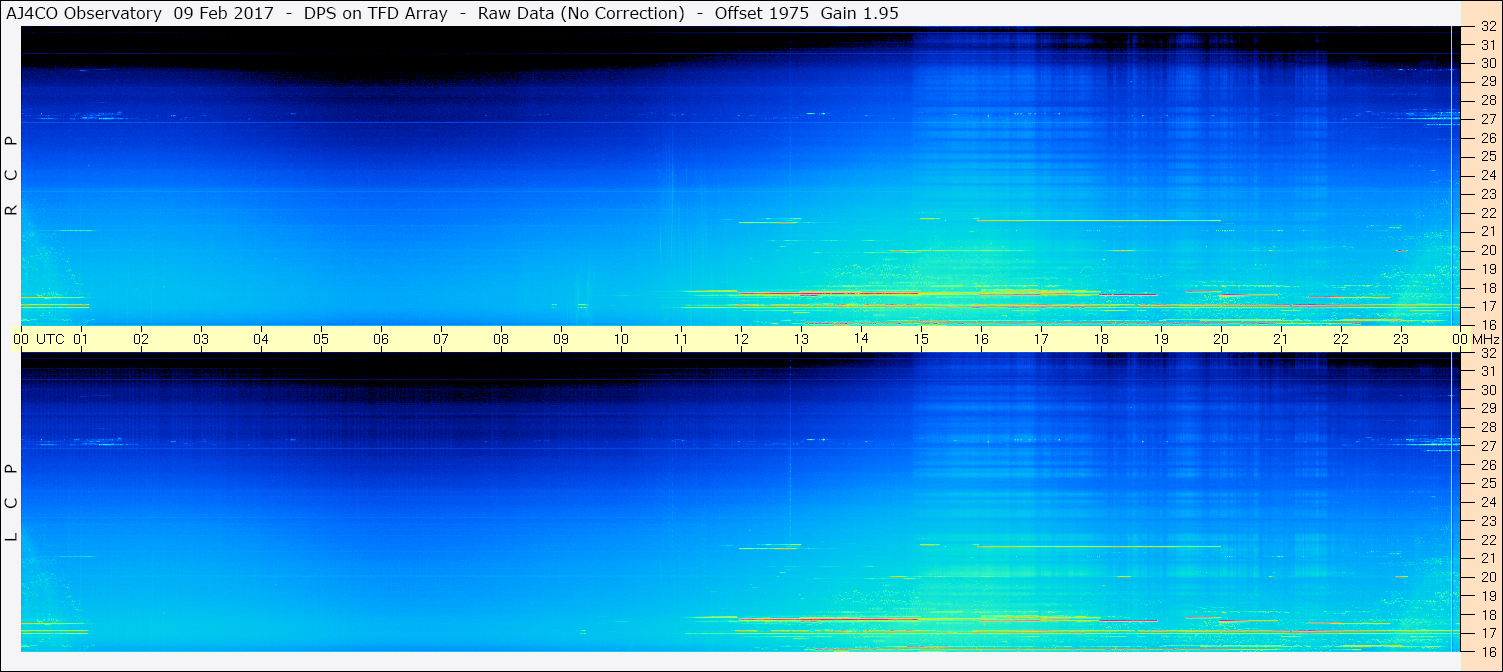Click the 27 MHz tick in LCP scale

1487,446
